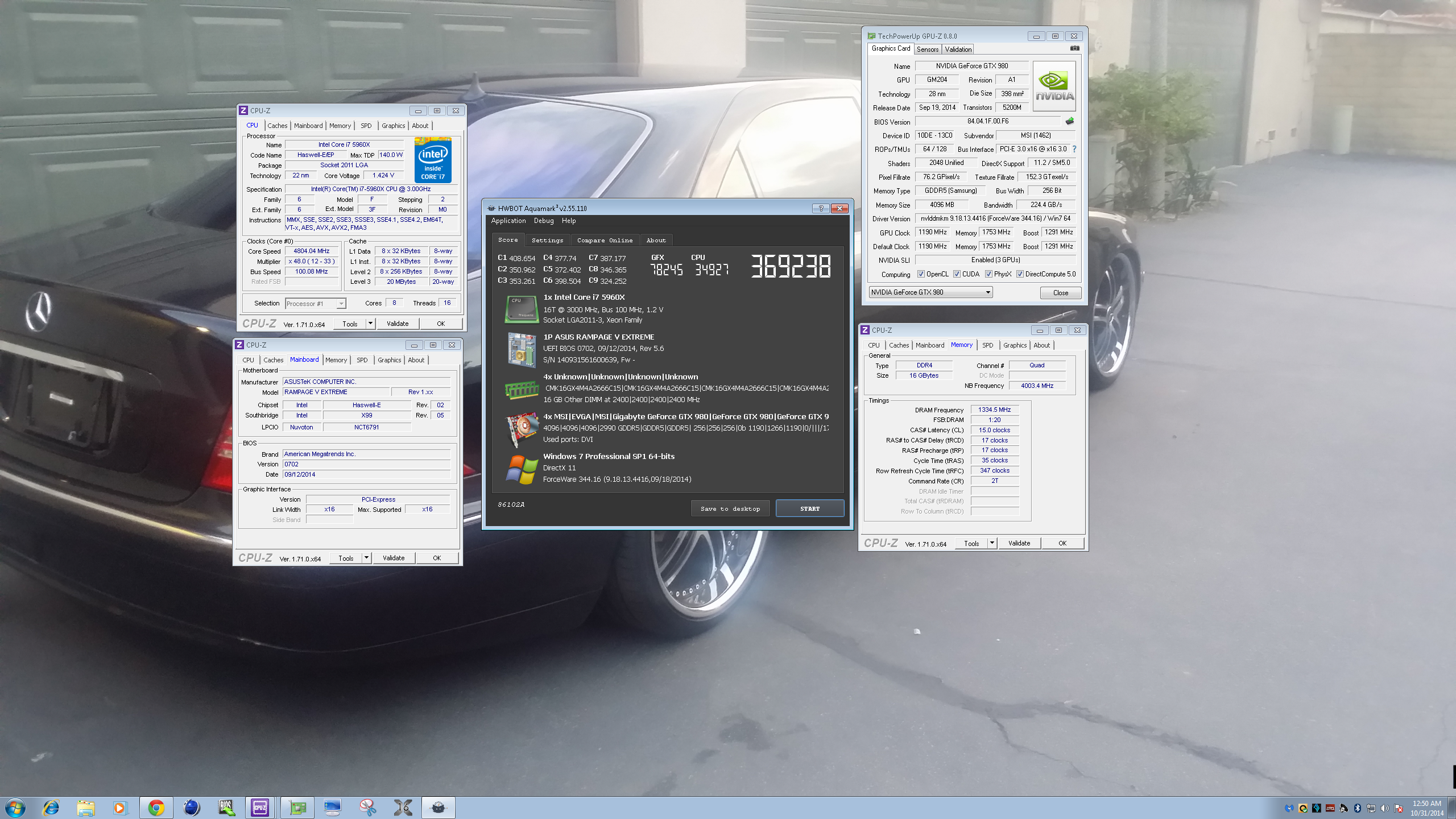Image resolution: width=1456 pixels, height=819 pixels.
Task: Switch to the Validation tab in GPU-Z
Action: tap(958, 49)
